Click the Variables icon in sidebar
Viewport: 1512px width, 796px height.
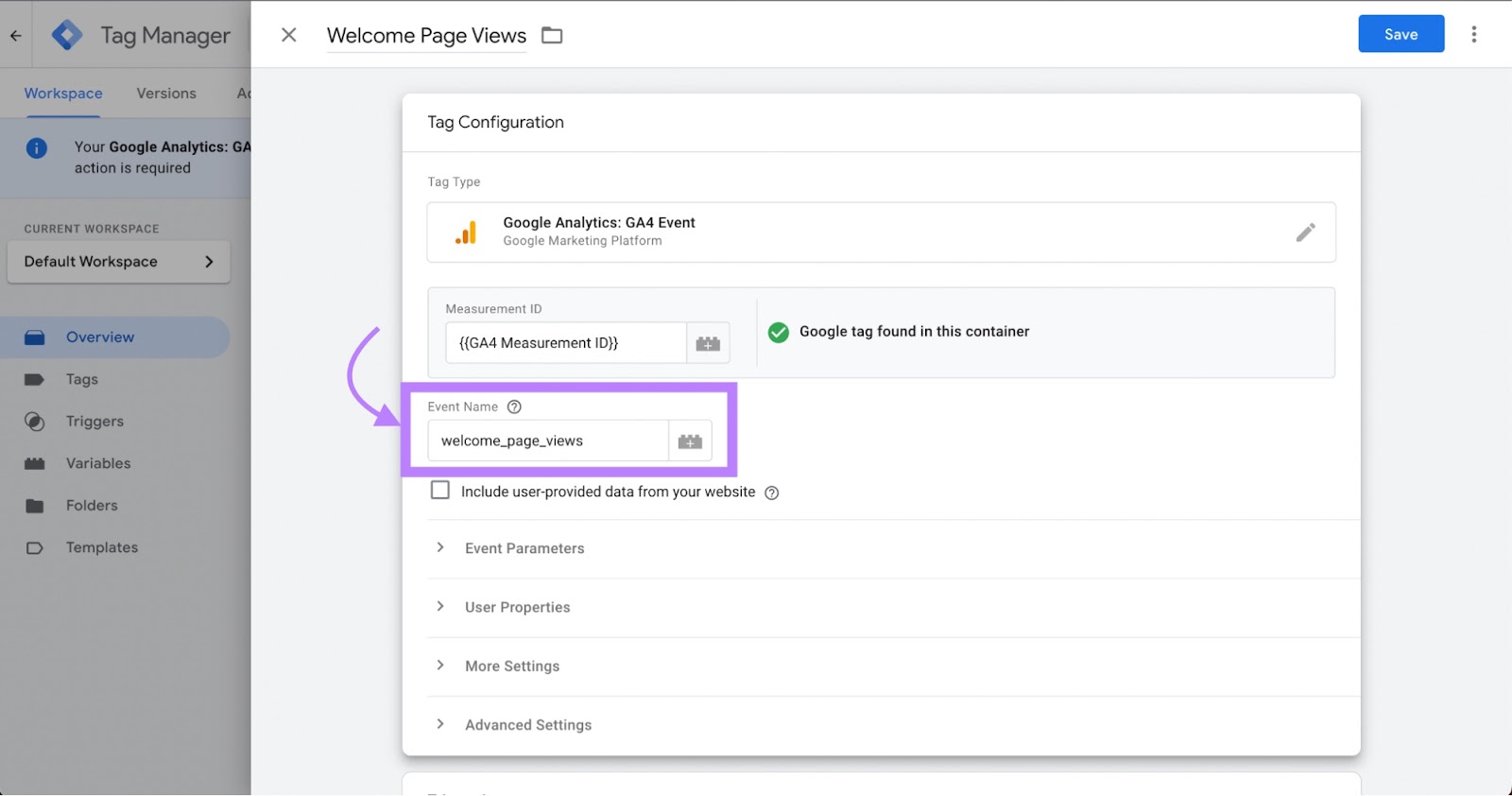coord(35,464)
